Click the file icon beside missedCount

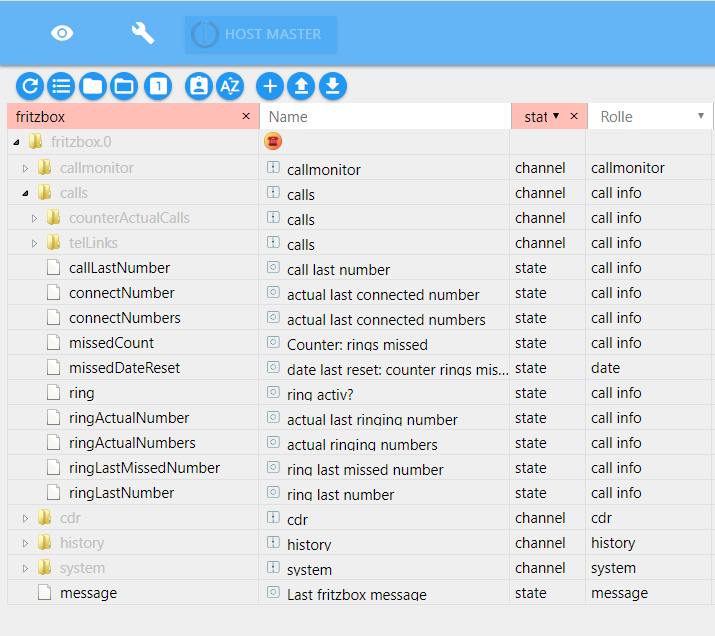(x=53, y=343)
